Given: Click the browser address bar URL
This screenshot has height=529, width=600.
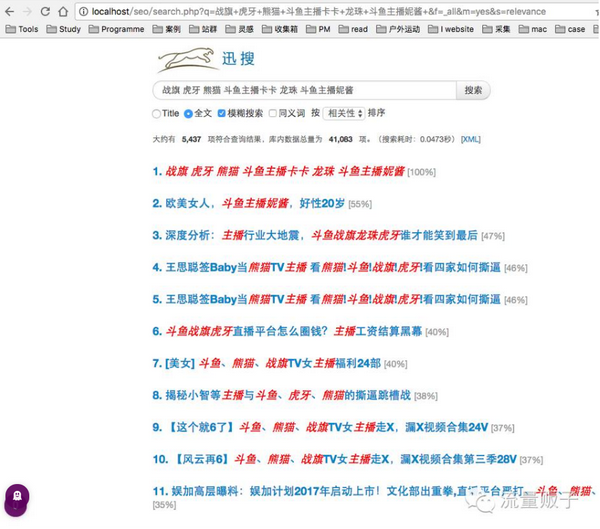Looking at the screenshot, I should [x=318, y=11].
